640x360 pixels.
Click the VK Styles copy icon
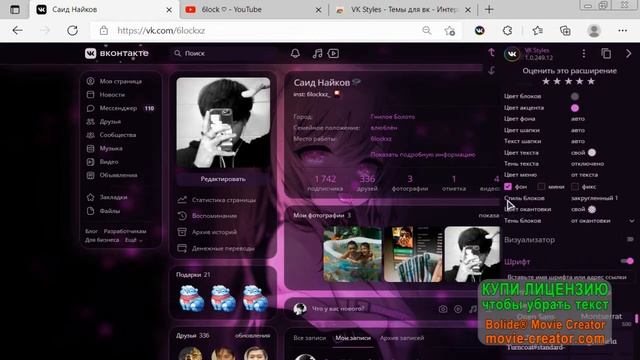coord(606,53)
